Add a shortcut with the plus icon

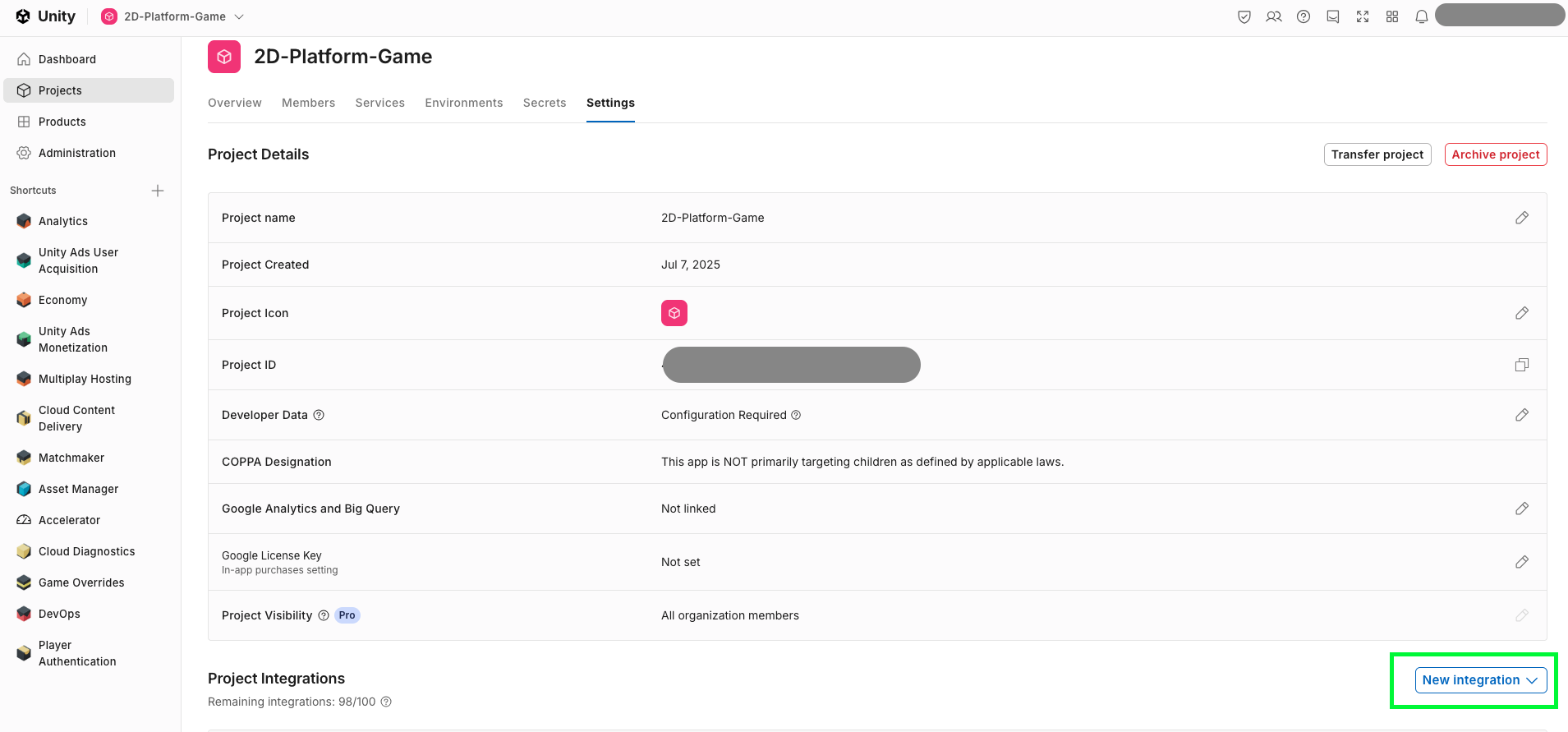(158, 191)
